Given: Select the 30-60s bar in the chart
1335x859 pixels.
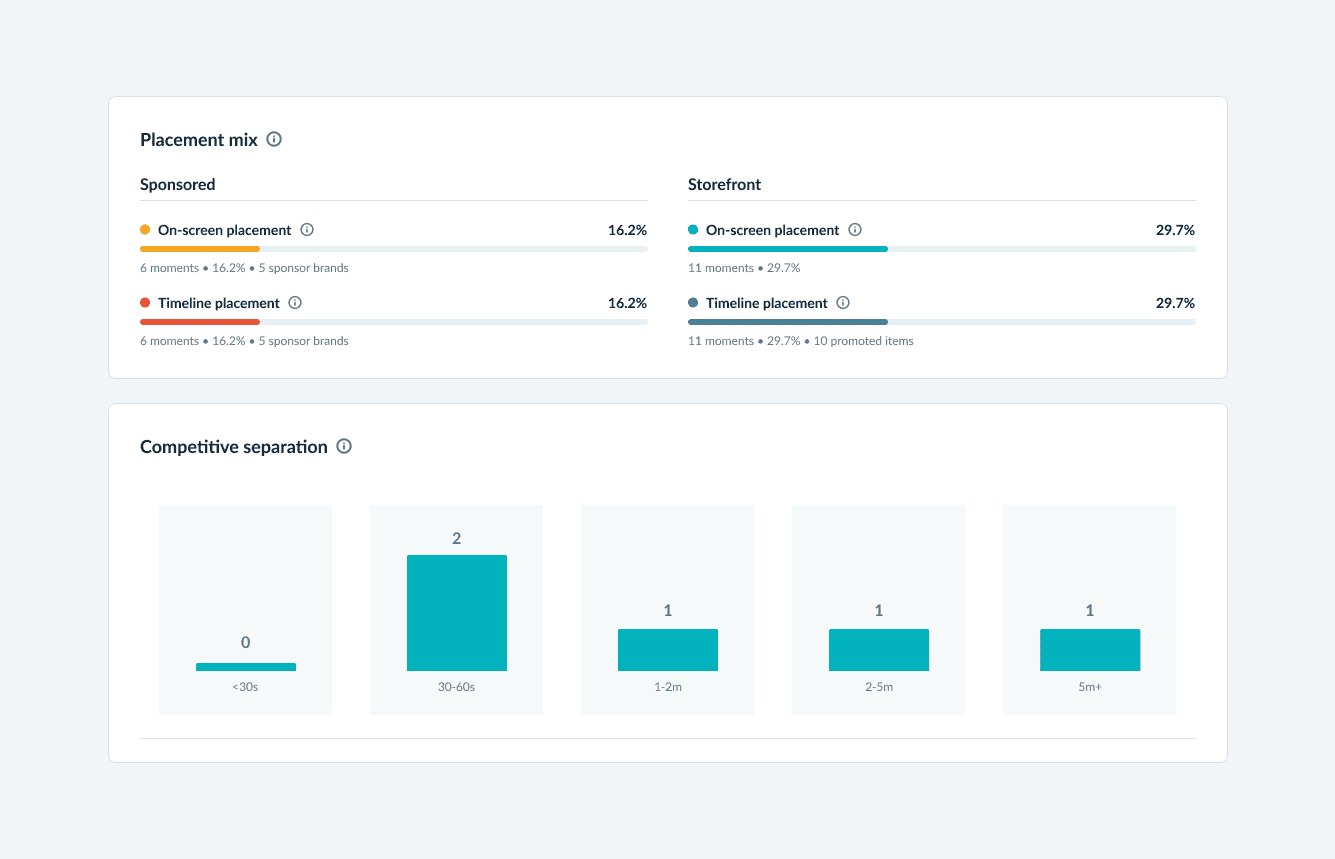Looking at the screenshot, I should point(457,613).
